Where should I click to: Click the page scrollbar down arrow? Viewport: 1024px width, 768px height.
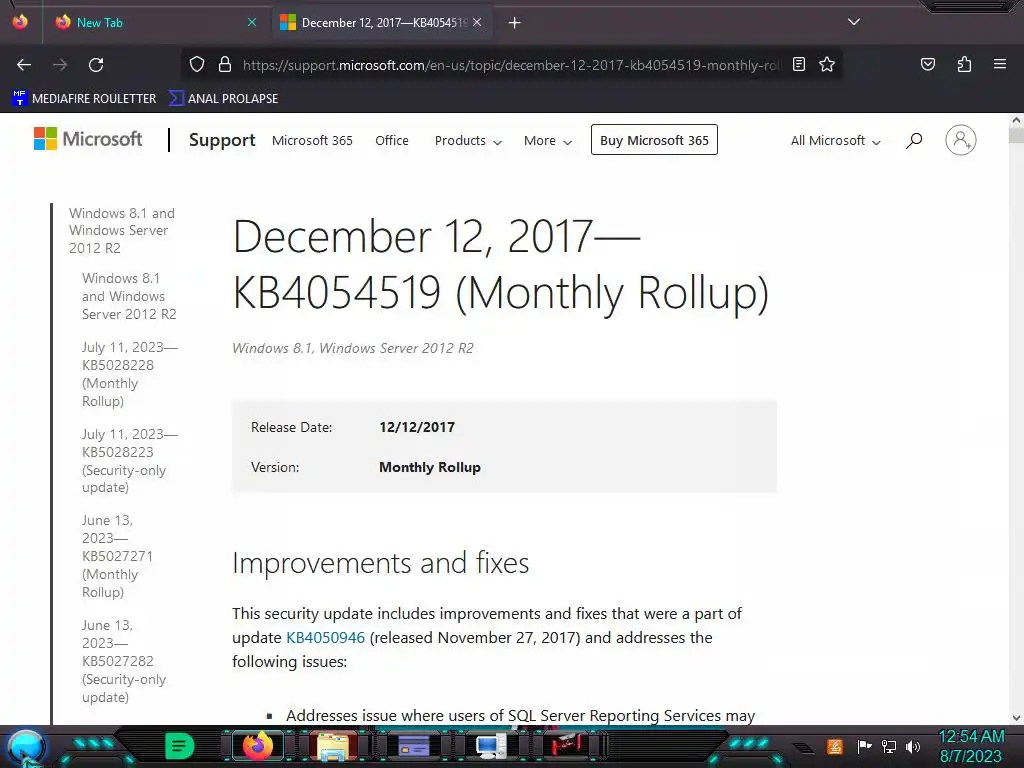pos(1016,717)
